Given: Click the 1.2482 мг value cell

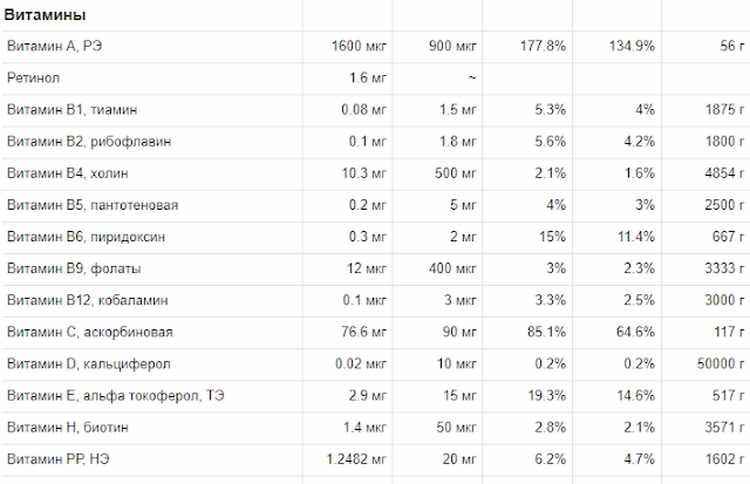Looking at the screenshot, I should pos(356,460).
